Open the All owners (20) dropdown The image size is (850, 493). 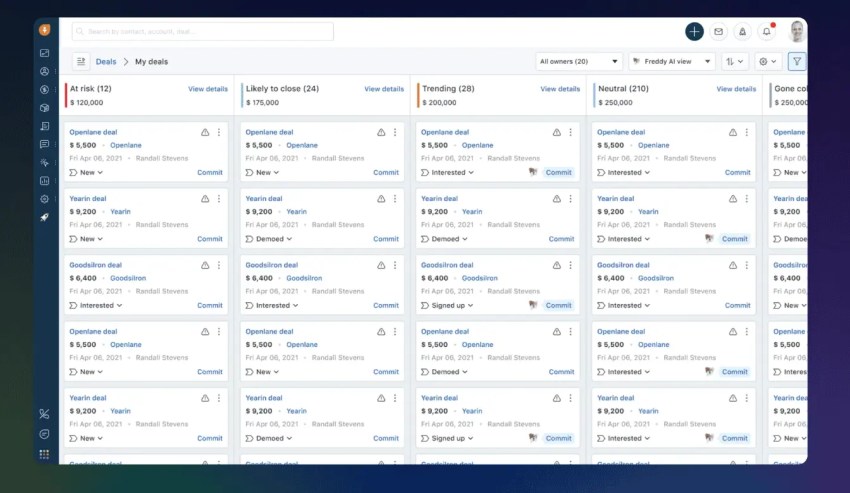(x=578, y=61)
